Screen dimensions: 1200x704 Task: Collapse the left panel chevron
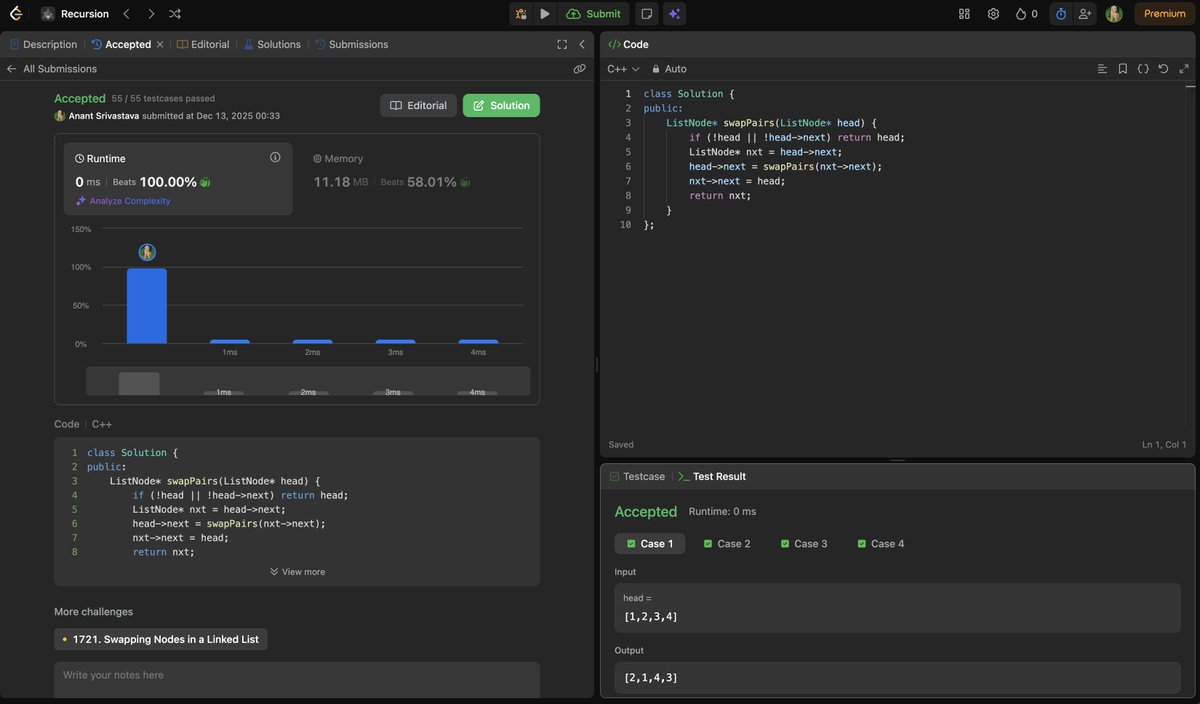582,44
